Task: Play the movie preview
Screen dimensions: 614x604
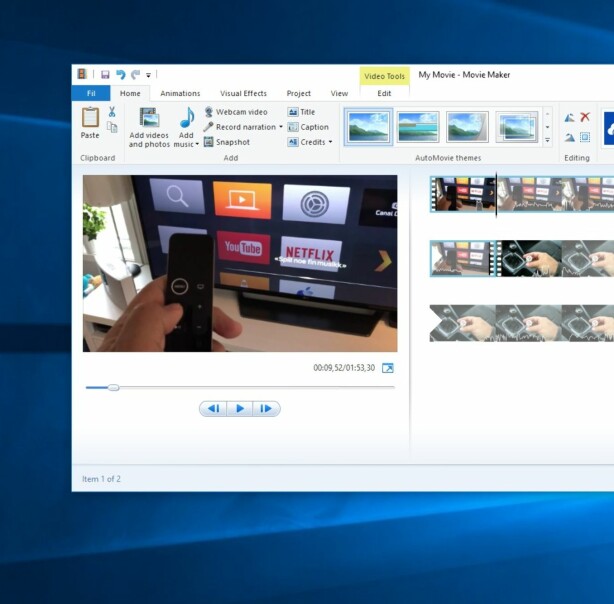Action: click(x=240, y=409)
